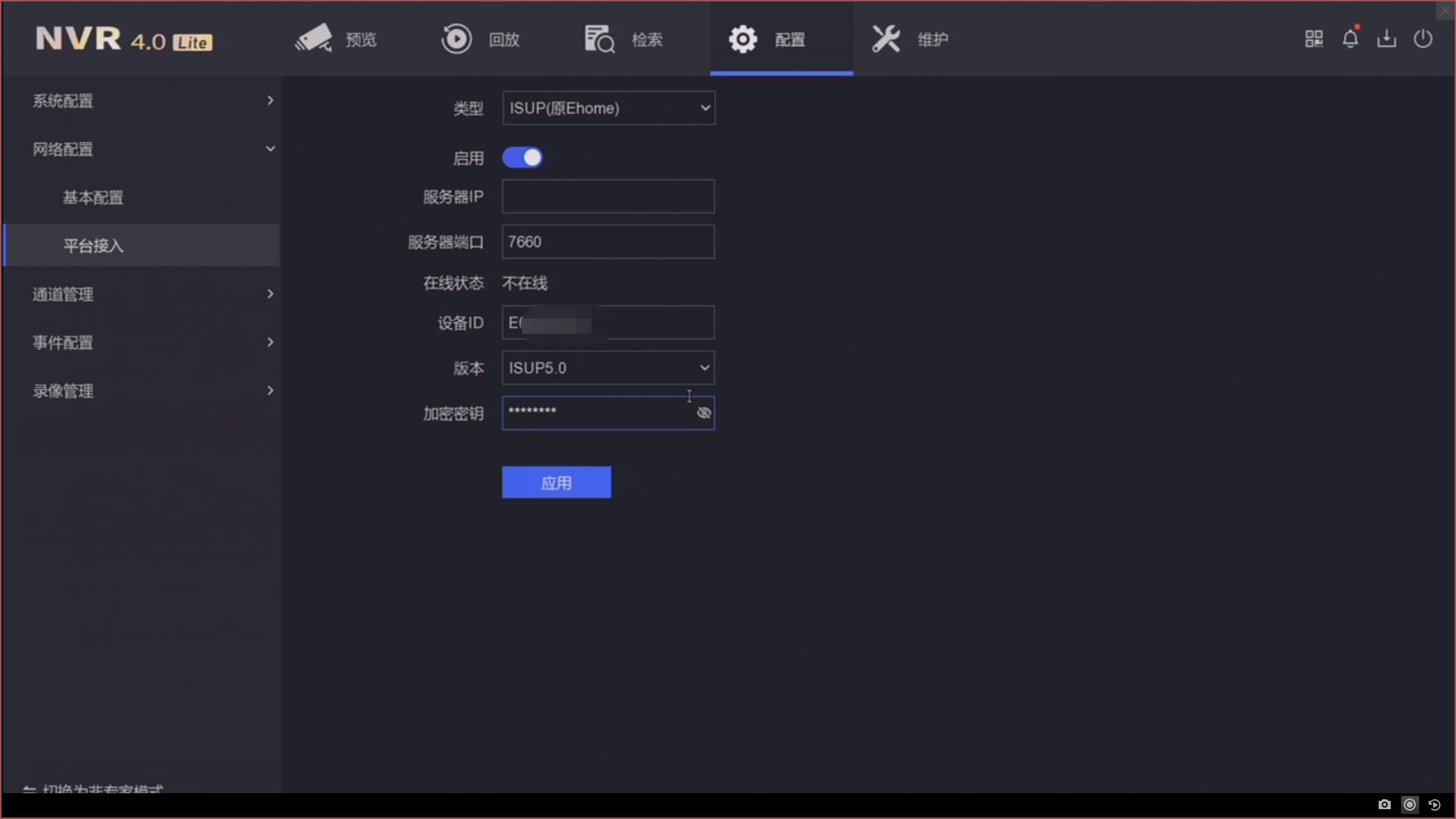Click the power/shutdown icon

pyautogui.click(x=1423, y=39)
